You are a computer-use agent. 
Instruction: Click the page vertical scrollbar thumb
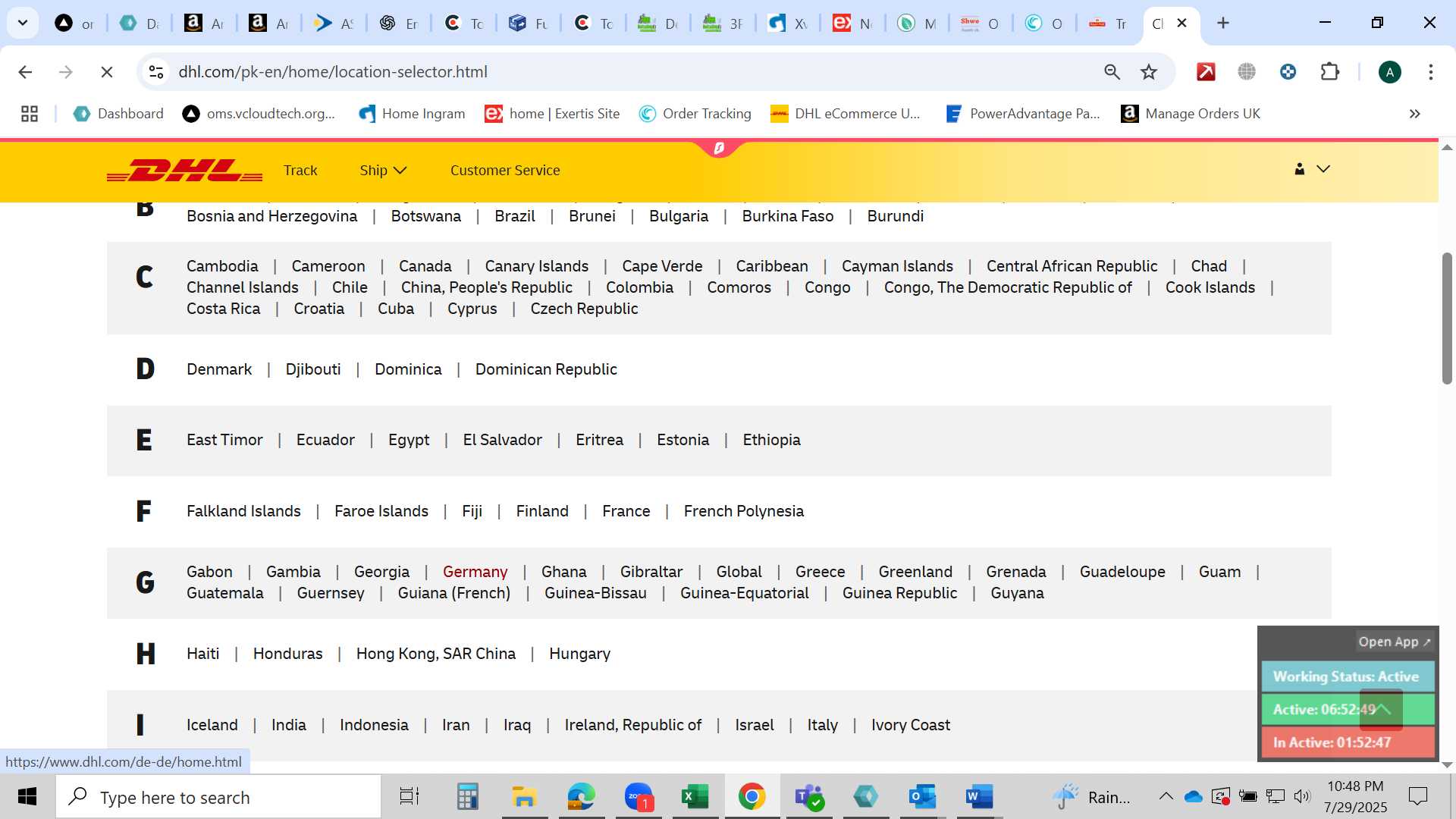tap(1446, 318)
